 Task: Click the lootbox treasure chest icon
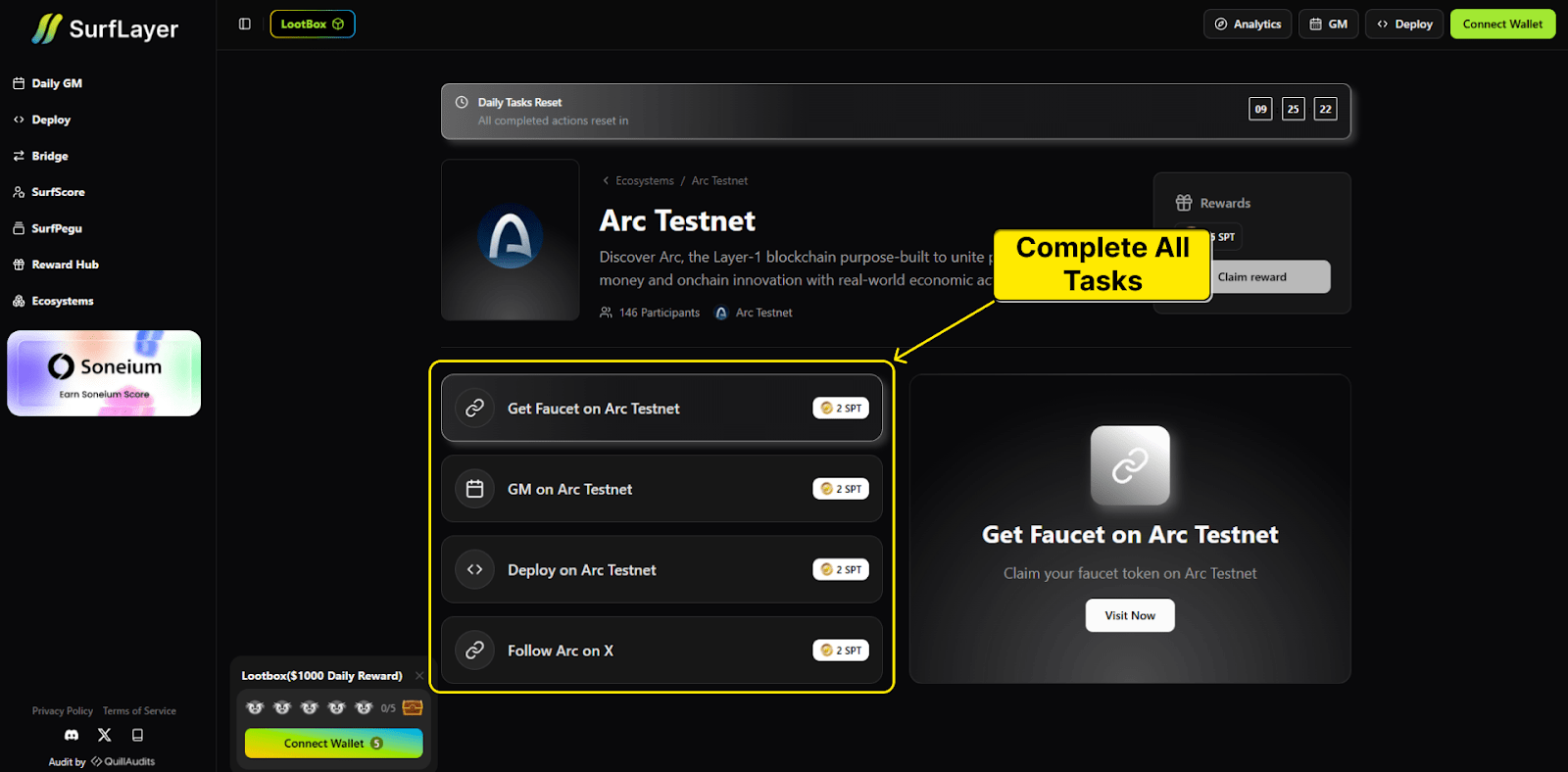pos(413,707)
